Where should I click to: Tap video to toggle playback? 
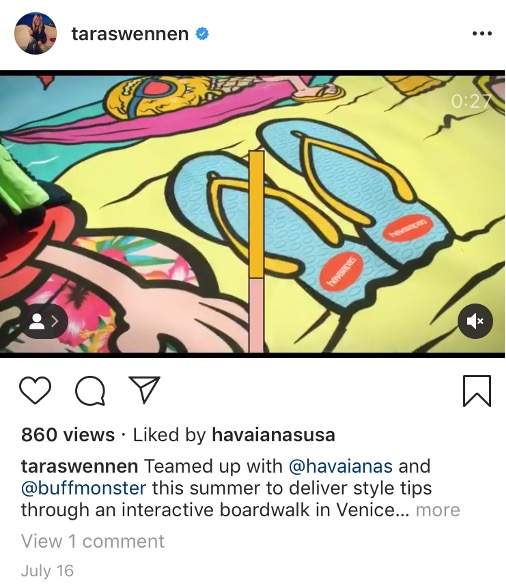[x=252, y=214]
